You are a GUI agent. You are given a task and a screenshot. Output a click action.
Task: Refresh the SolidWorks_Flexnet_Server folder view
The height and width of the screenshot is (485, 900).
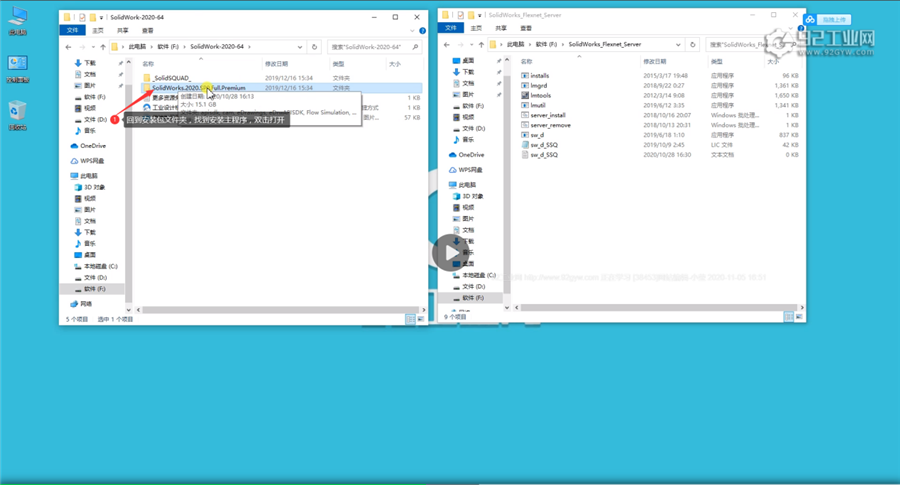[692, 44]
